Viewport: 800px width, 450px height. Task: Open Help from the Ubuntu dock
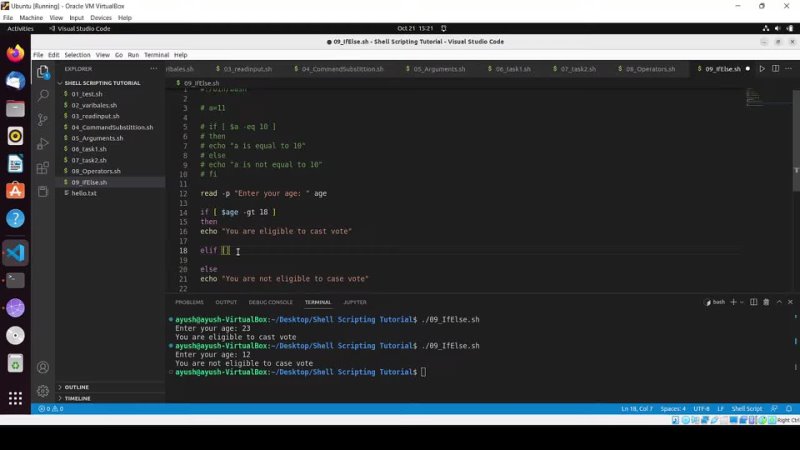tap(15, 218)
